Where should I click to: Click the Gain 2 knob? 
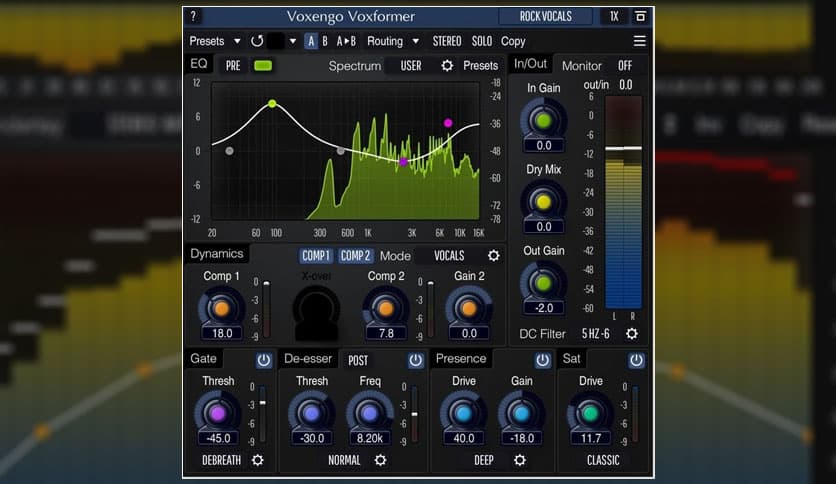click(x=469, y=309)
